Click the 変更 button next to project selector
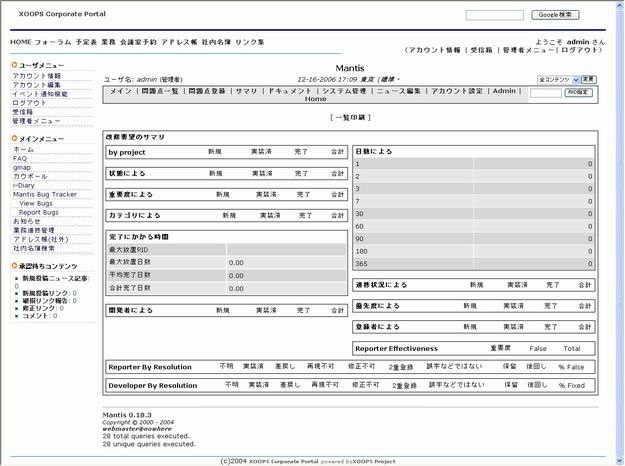This screenshot has height=466, width=625. pos(589,78)
